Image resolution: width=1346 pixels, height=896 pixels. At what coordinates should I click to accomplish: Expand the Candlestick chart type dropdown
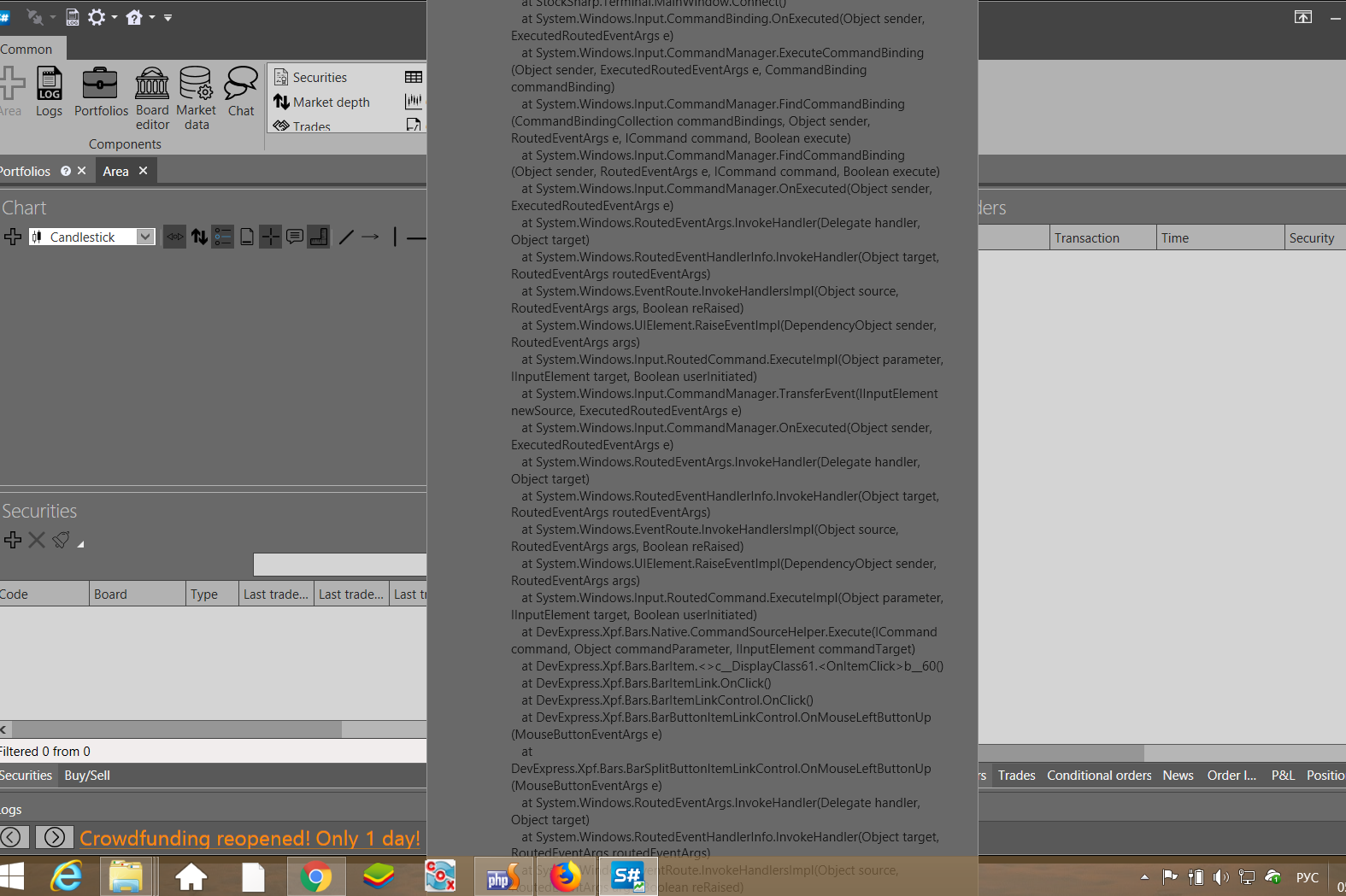coord(145,237)
